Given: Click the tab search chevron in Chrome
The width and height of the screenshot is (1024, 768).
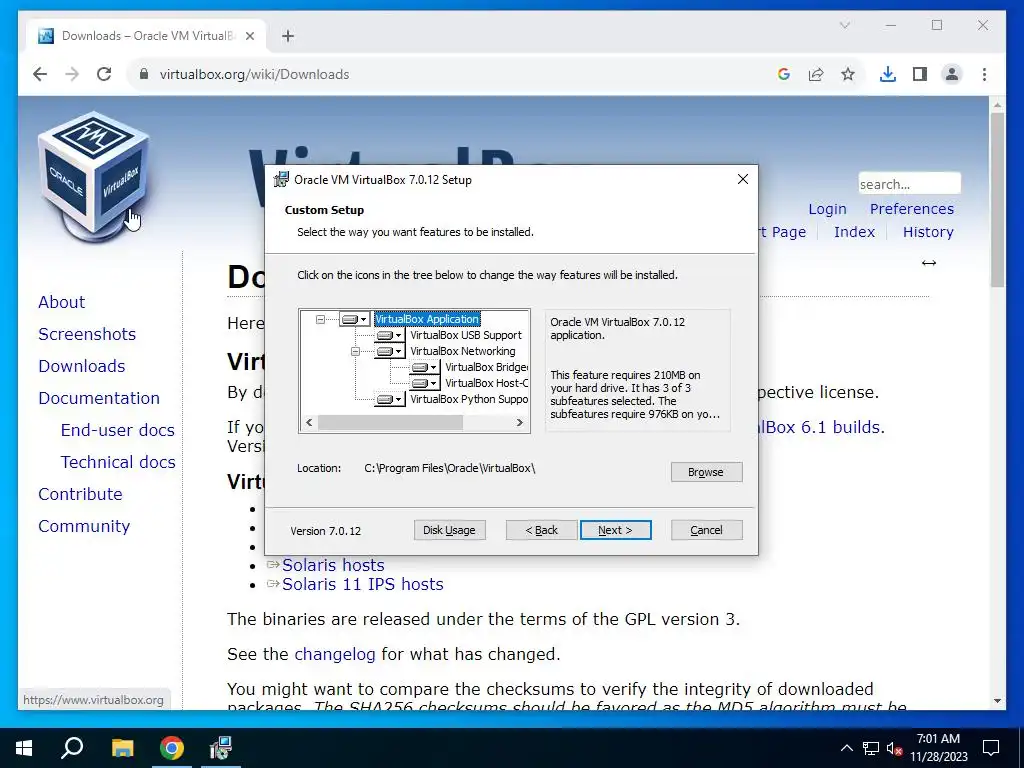Looking at the screenshot, I should coord(844,25).
